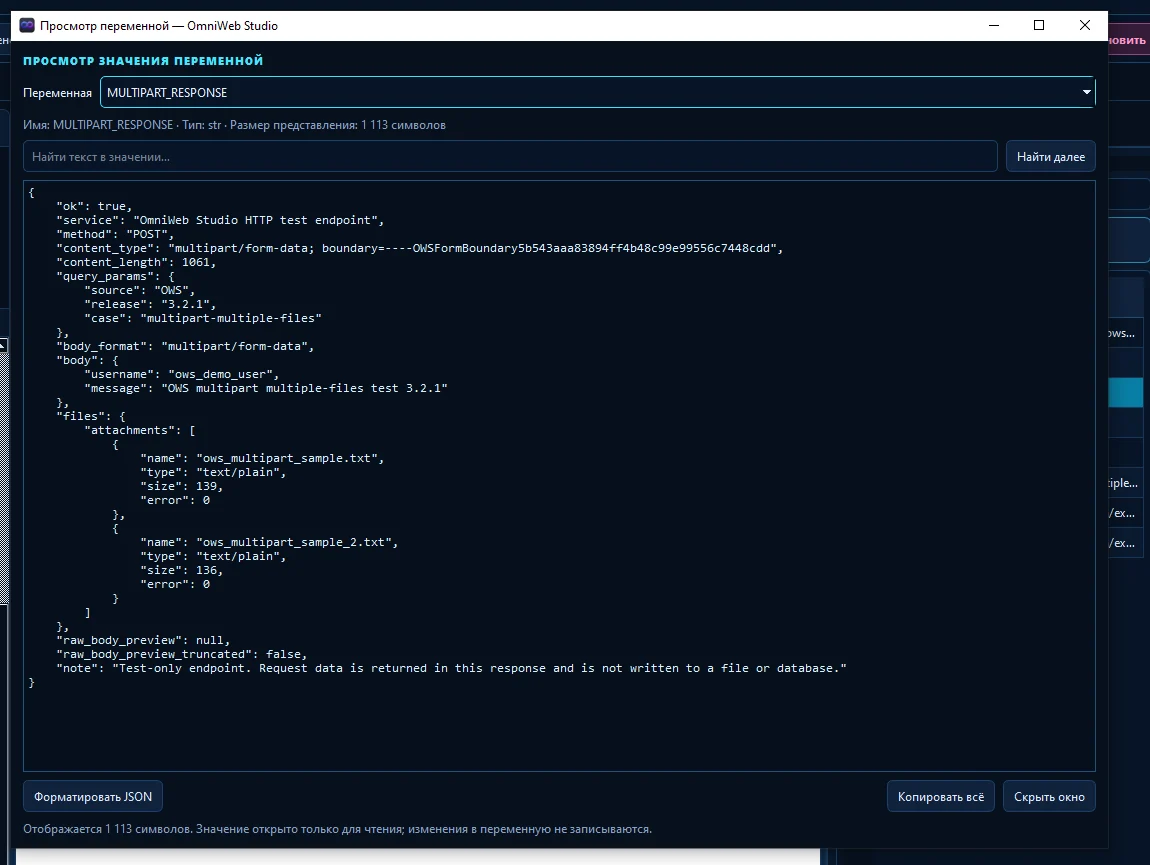Click the "Скрыть окно" button
1150x865 pixels.
[x=1049, y=797]
